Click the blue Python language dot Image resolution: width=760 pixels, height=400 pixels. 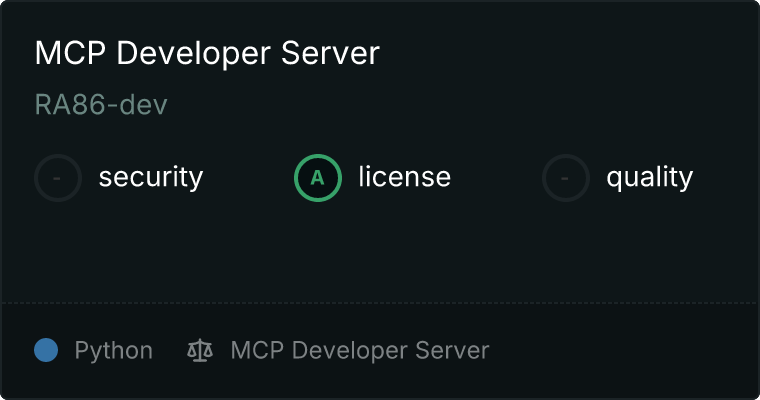46,350
